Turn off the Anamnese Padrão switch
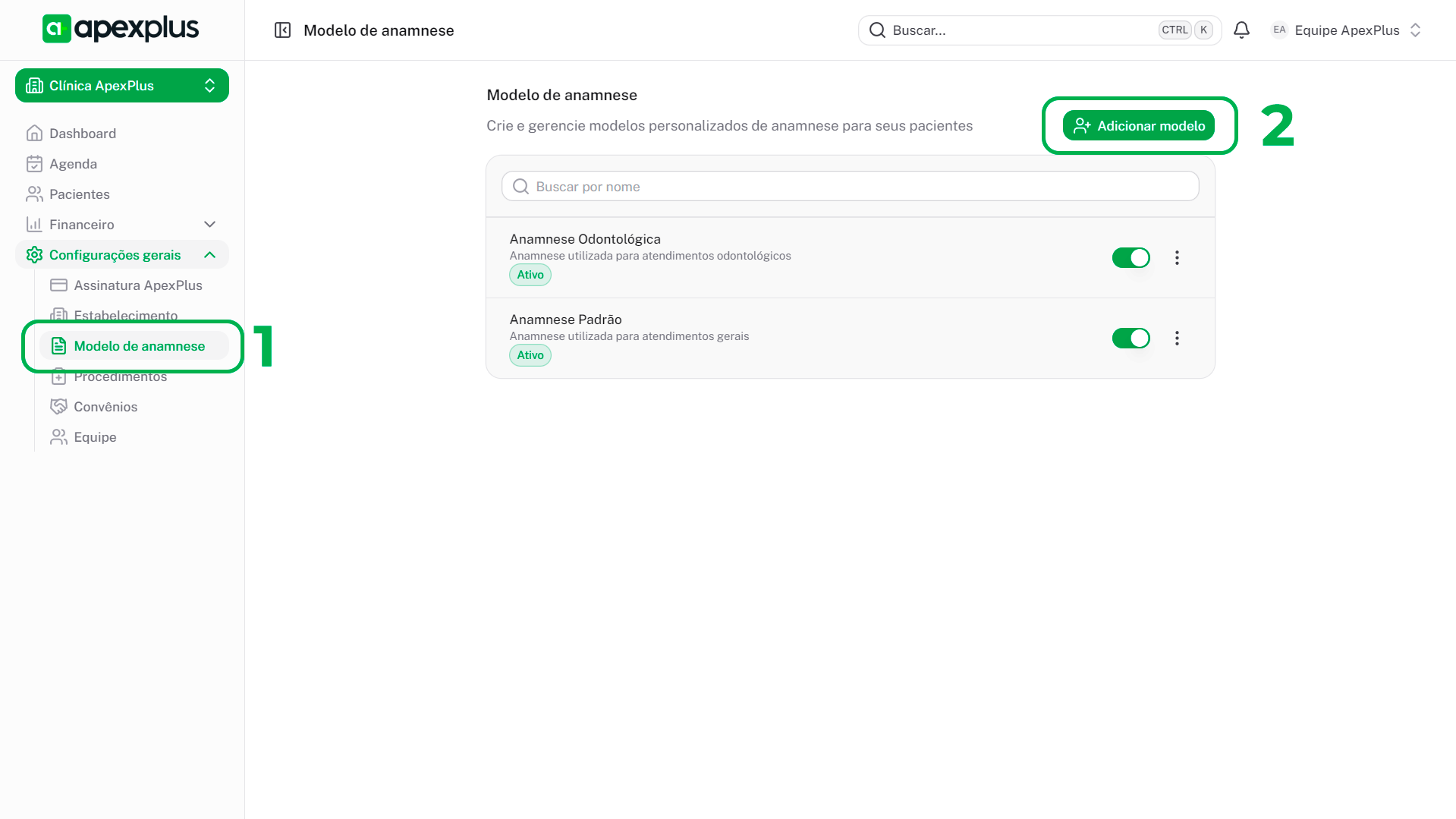This screenshot has width=1456, height=819. [x=1131, y=339]
